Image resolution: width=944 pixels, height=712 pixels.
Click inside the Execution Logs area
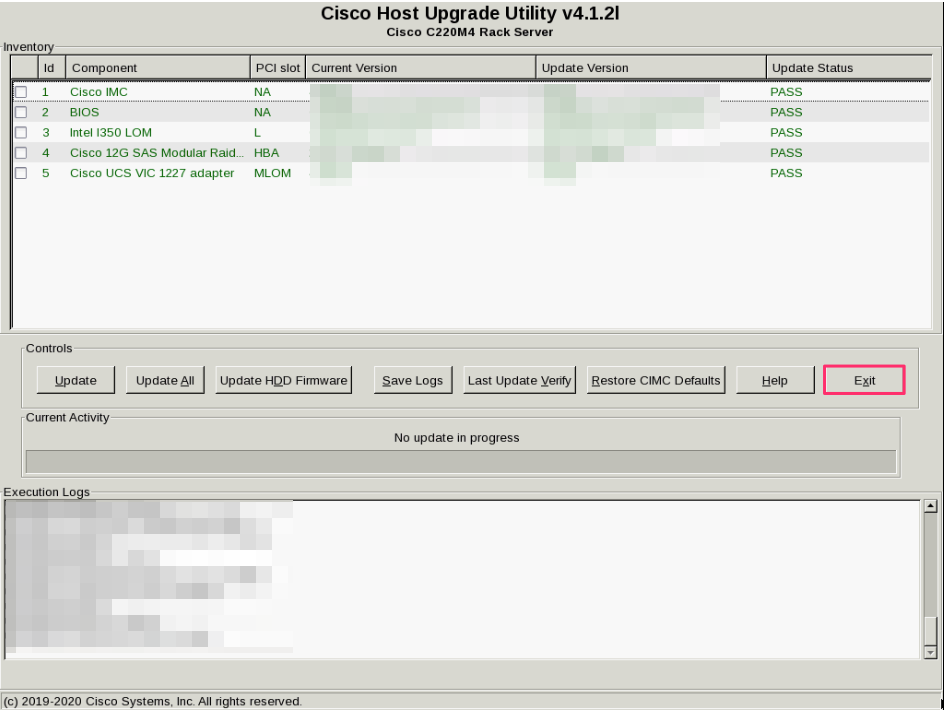(462, 579)
